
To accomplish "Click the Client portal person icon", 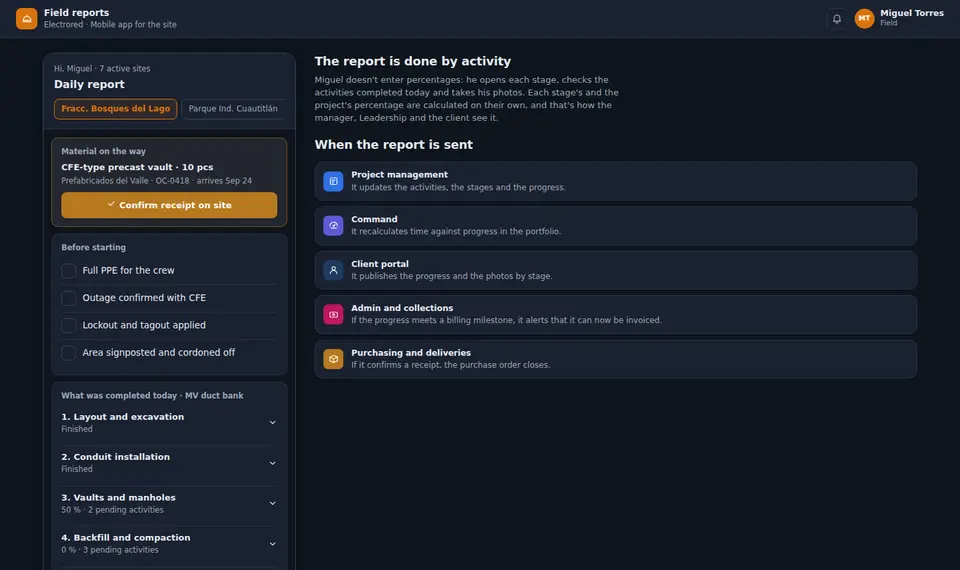I will coord(333,270).
